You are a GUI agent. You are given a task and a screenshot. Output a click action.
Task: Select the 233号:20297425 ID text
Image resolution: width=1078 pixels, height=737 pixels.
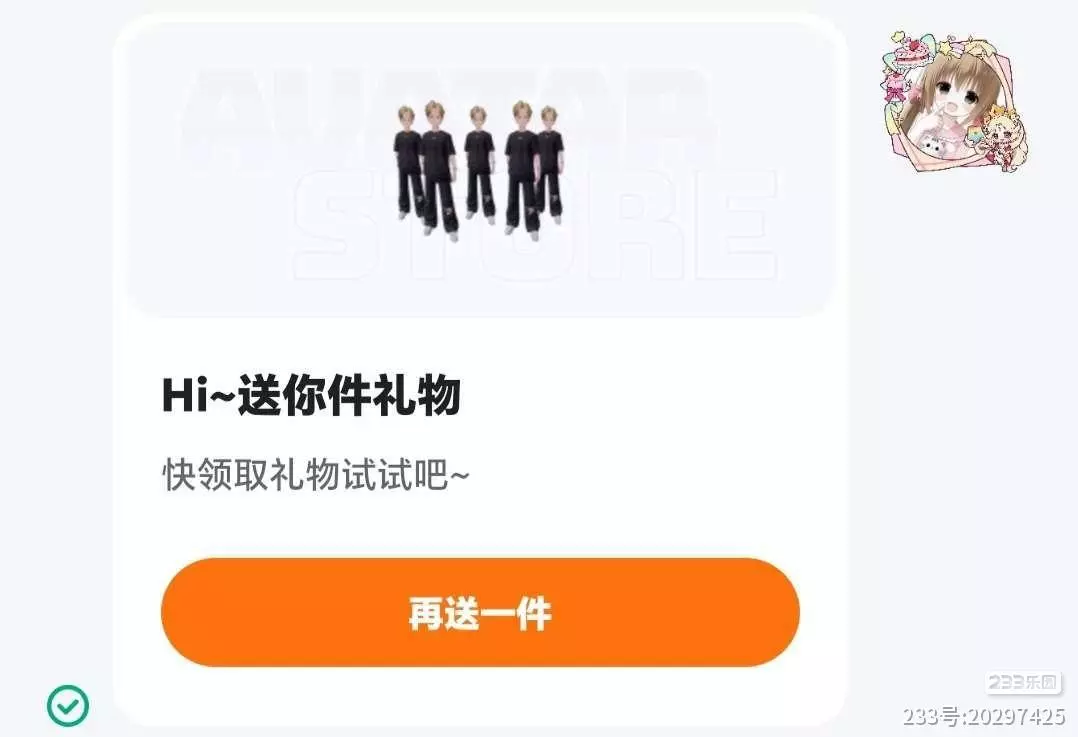pyautogui.click(x=984, y=716)
